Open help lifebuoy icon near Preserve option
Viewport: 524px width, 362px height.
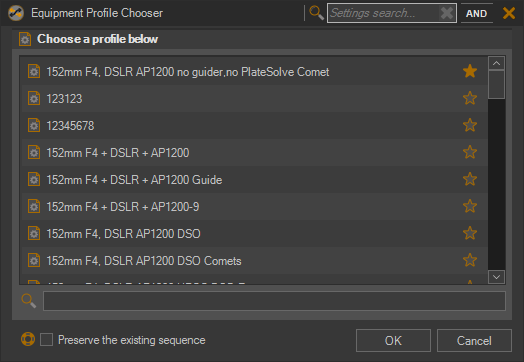pyautogui.click(x=28, y=339)
